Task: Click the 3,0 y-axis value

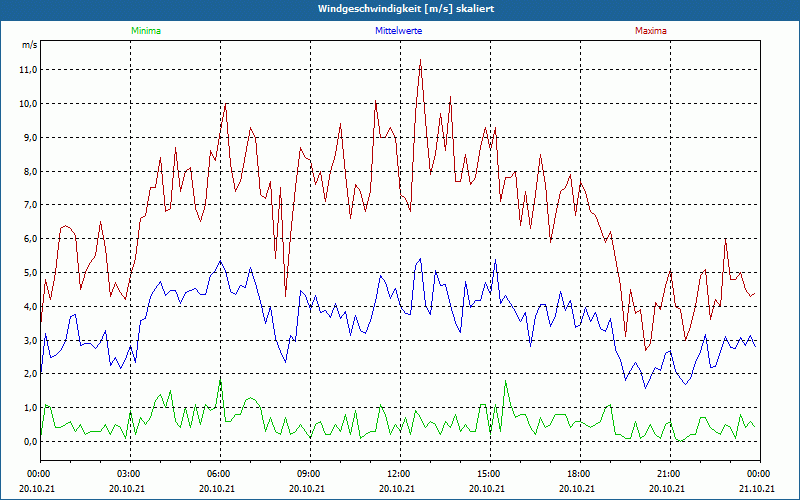Action: click(x=30, y=340)
